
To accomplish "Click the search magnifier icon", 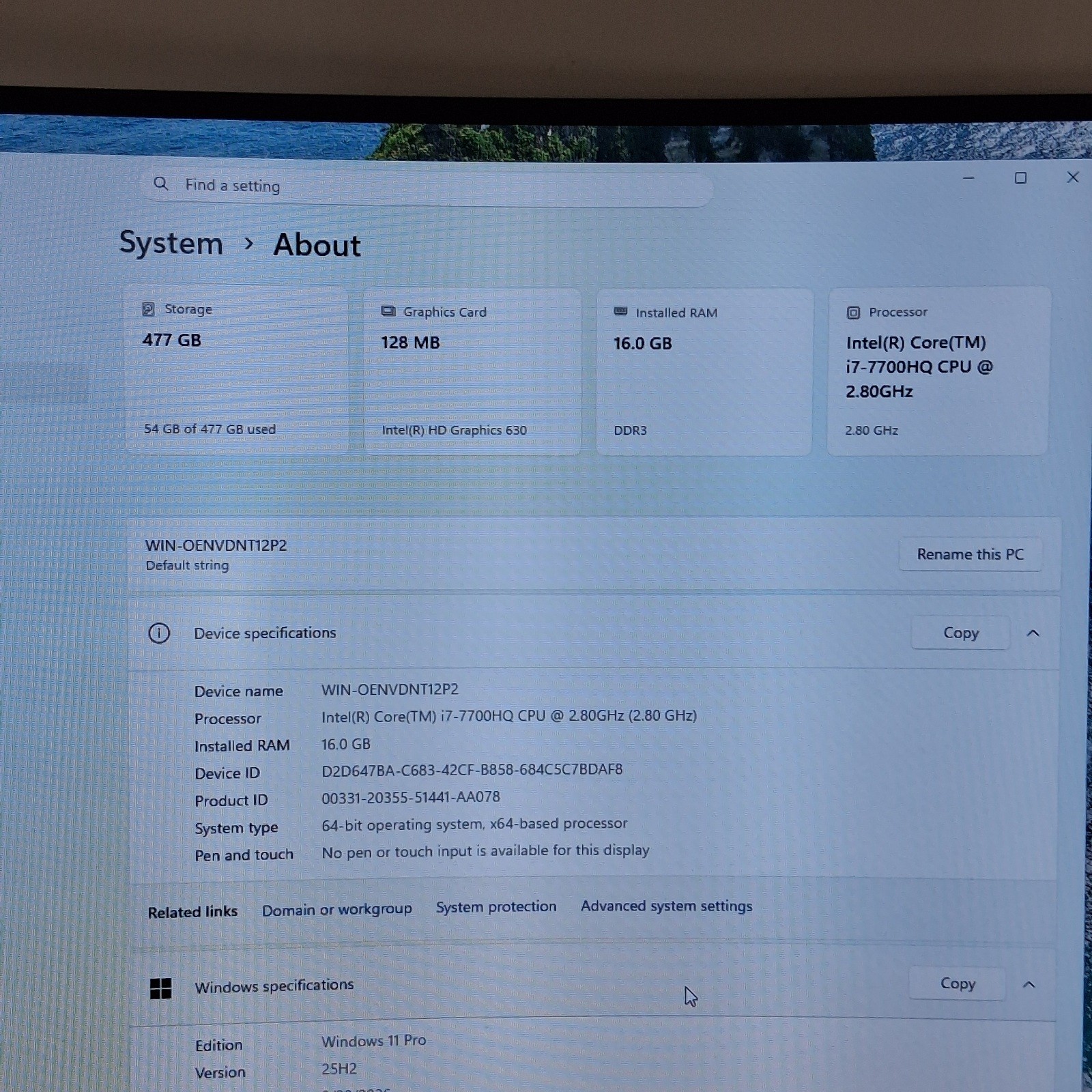I will pyautogui.click(x=161, y=184).
